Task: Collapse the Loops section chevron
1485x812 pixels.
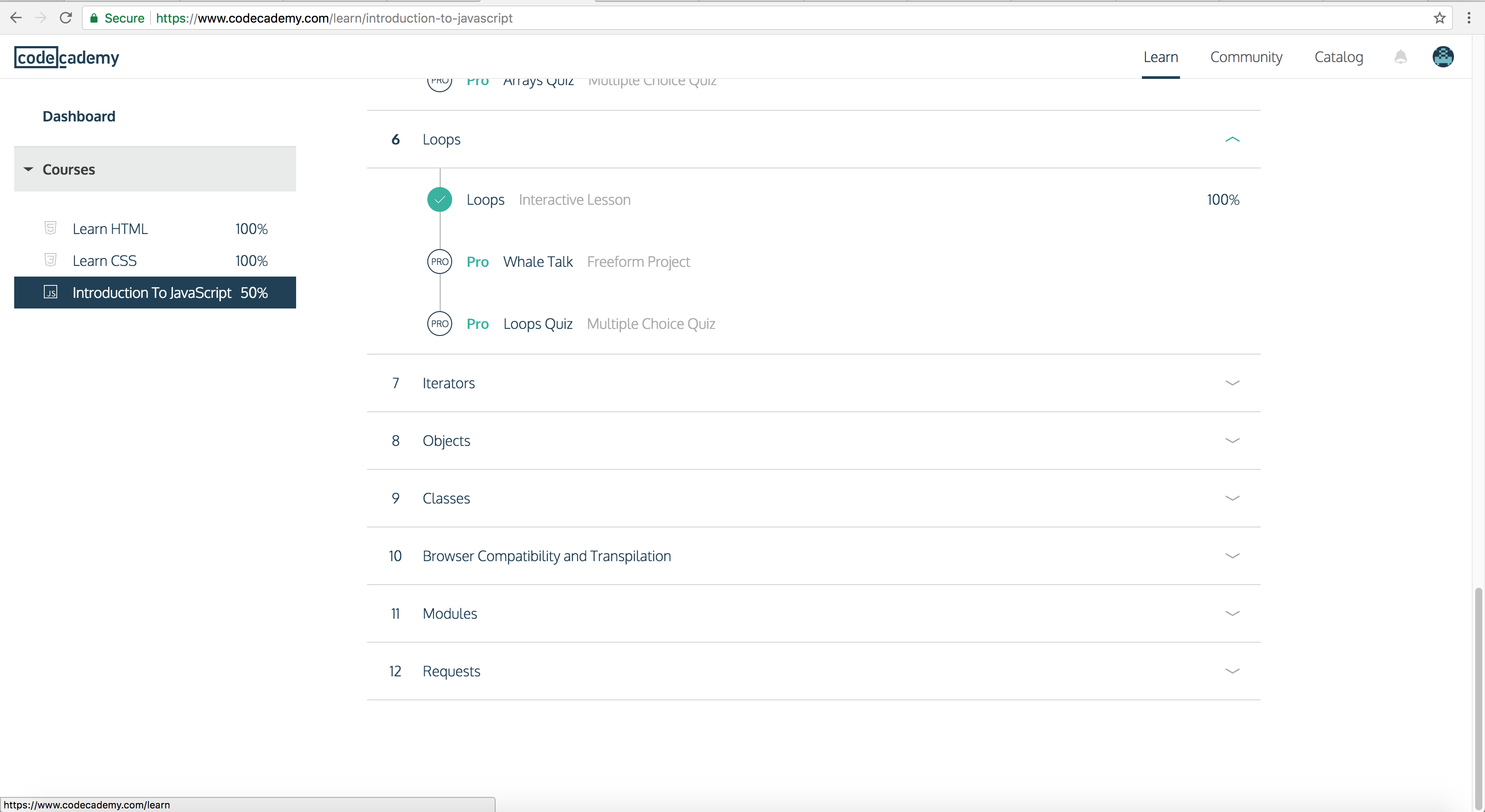Action: point(1232,140)
